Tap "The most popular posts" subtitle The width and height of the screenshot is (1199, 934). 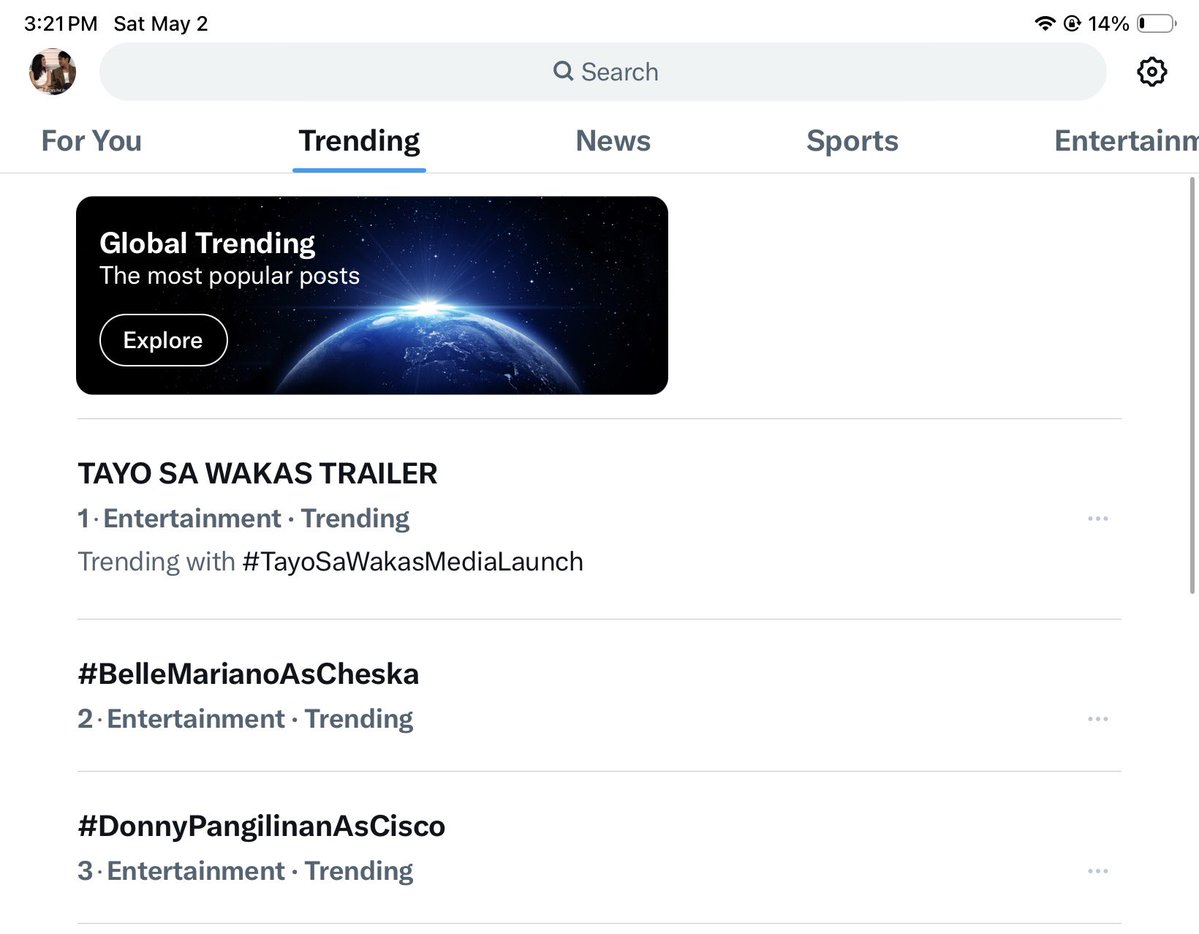click(229, 275)
